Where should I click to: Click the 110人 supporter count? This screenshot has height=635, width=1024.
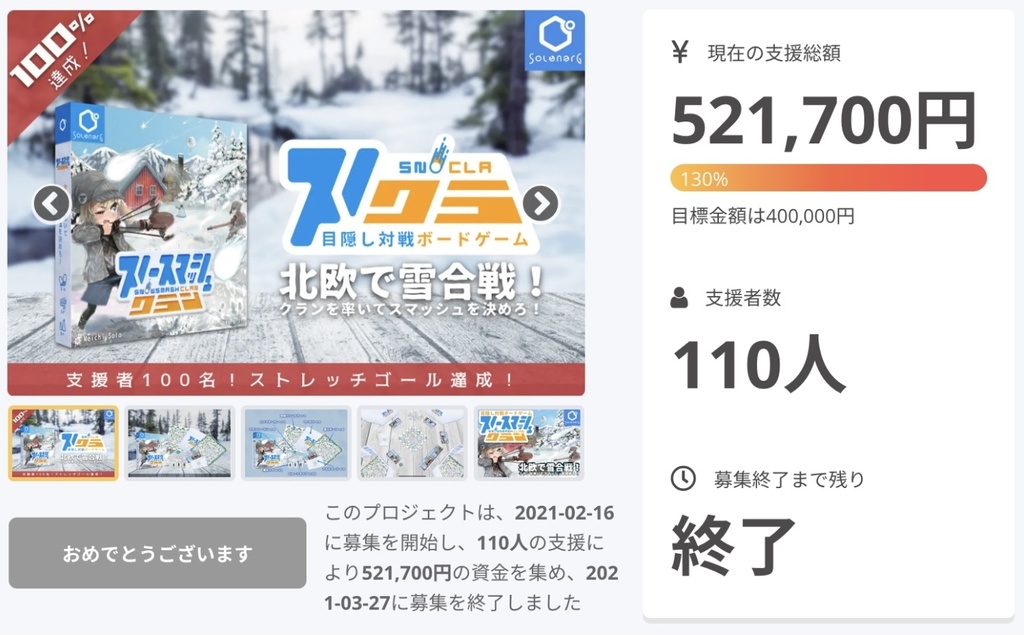(758, 364)
